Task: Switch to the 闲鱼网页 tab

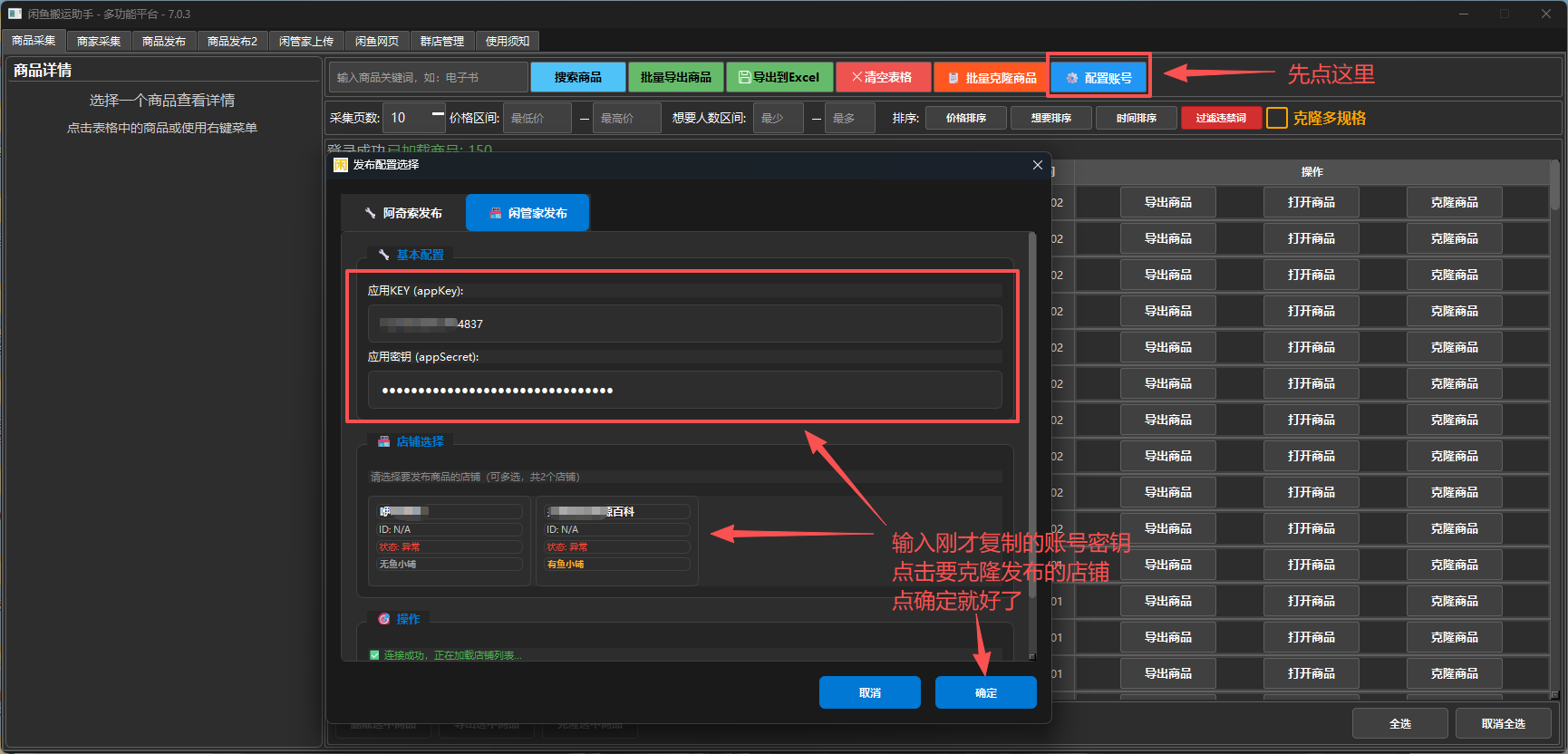Action: [x=376, y=42]
